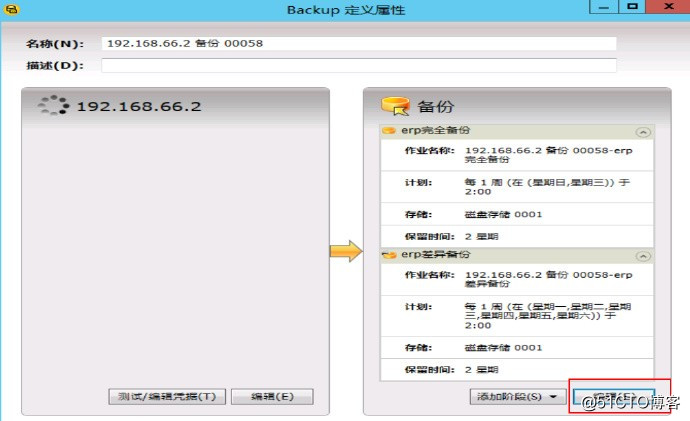The height and width of the screenshot is (421, 690).
Task: Click the full backup storage 磁盘存储 0001
Action: [503, 215]
